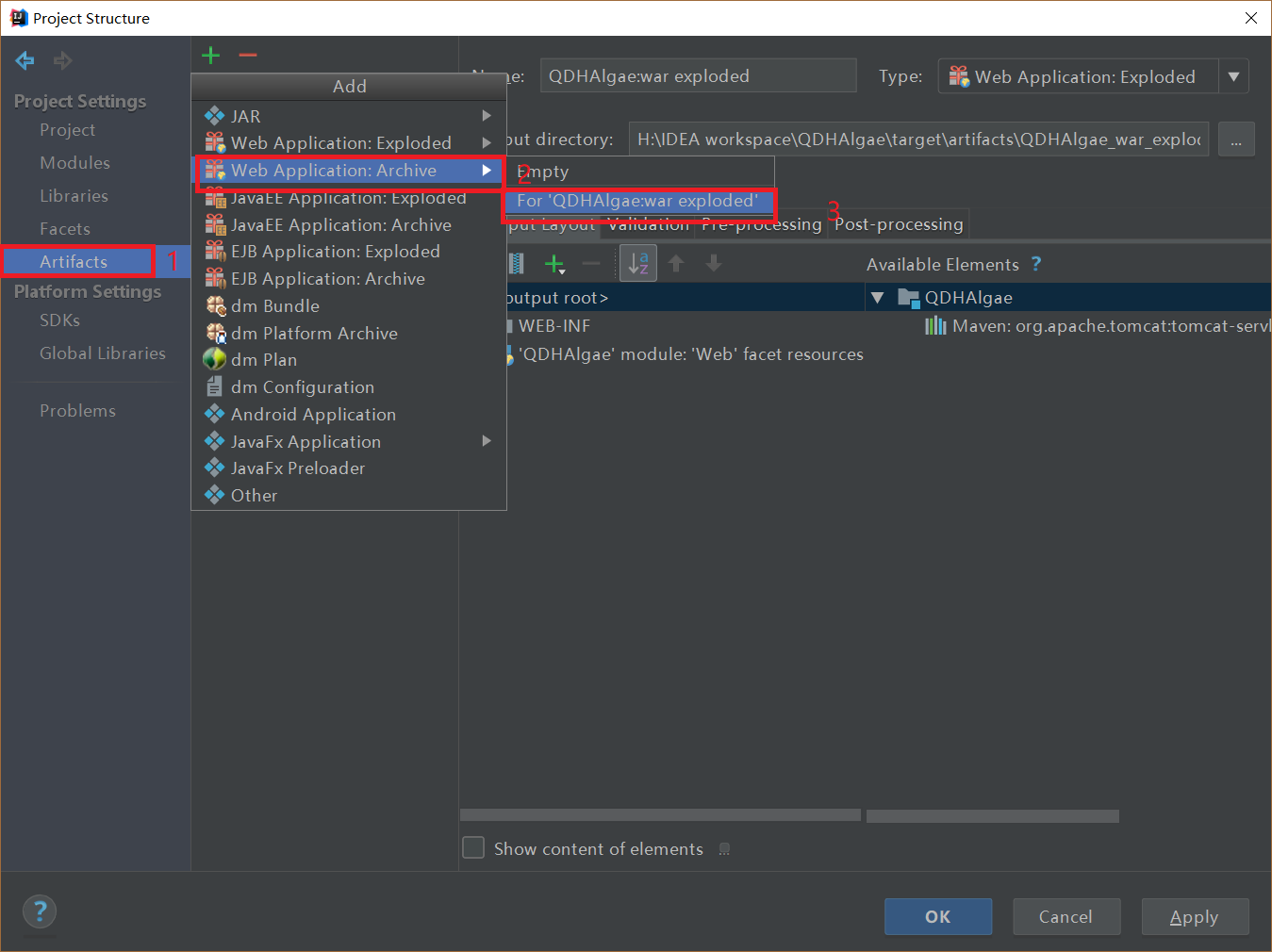This screenshot has width=1272, height=952.
Task: Choose For 'QDHAlgae:war exploded' submenu option
Action: point(640,201)
